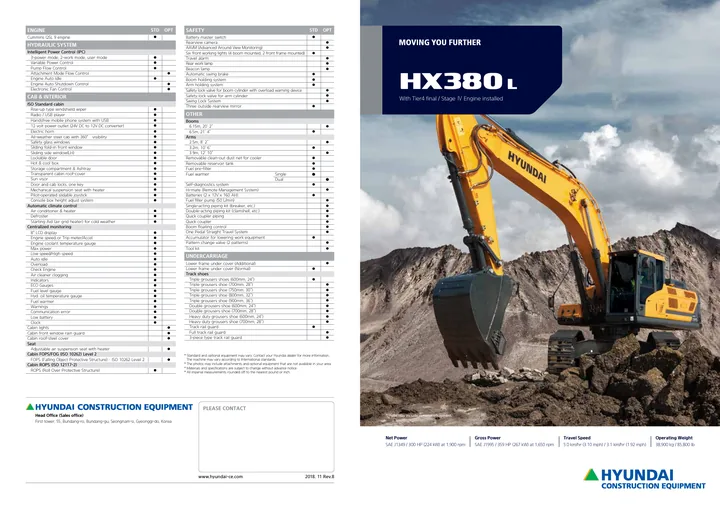Click the 'Attachment Mode Flow Control' row
This screenshot has width=720, height=509.
[101, 73]
